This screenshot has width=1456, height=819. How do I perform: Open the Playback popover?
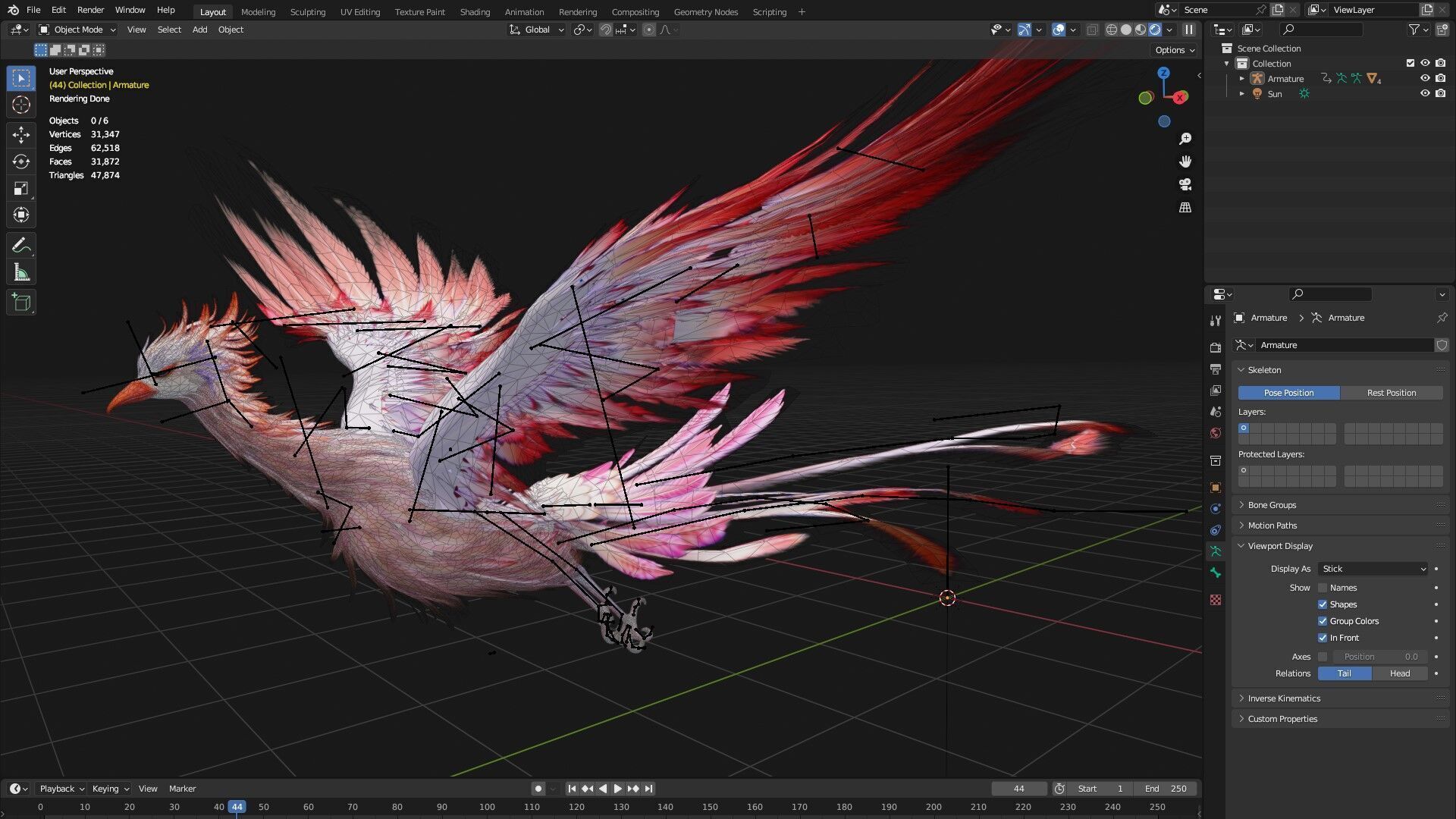61,789
